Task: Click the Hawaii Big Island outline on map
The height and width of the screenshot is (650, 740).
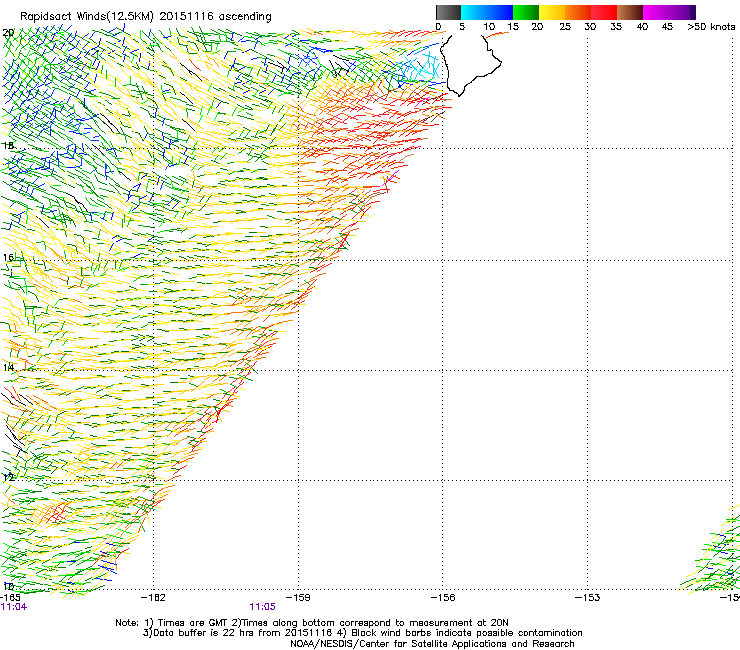Action: [470, 65]
